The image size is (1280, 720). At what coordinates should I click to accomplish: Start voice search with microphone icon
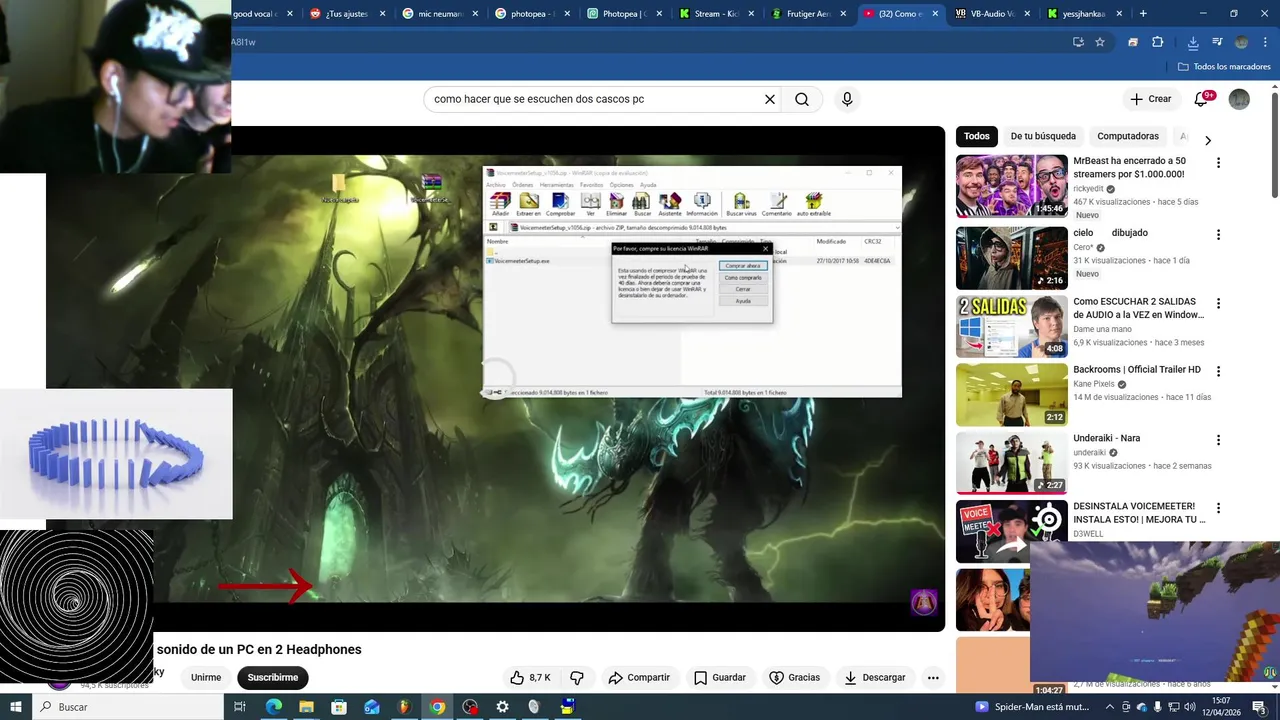(847, 99)
